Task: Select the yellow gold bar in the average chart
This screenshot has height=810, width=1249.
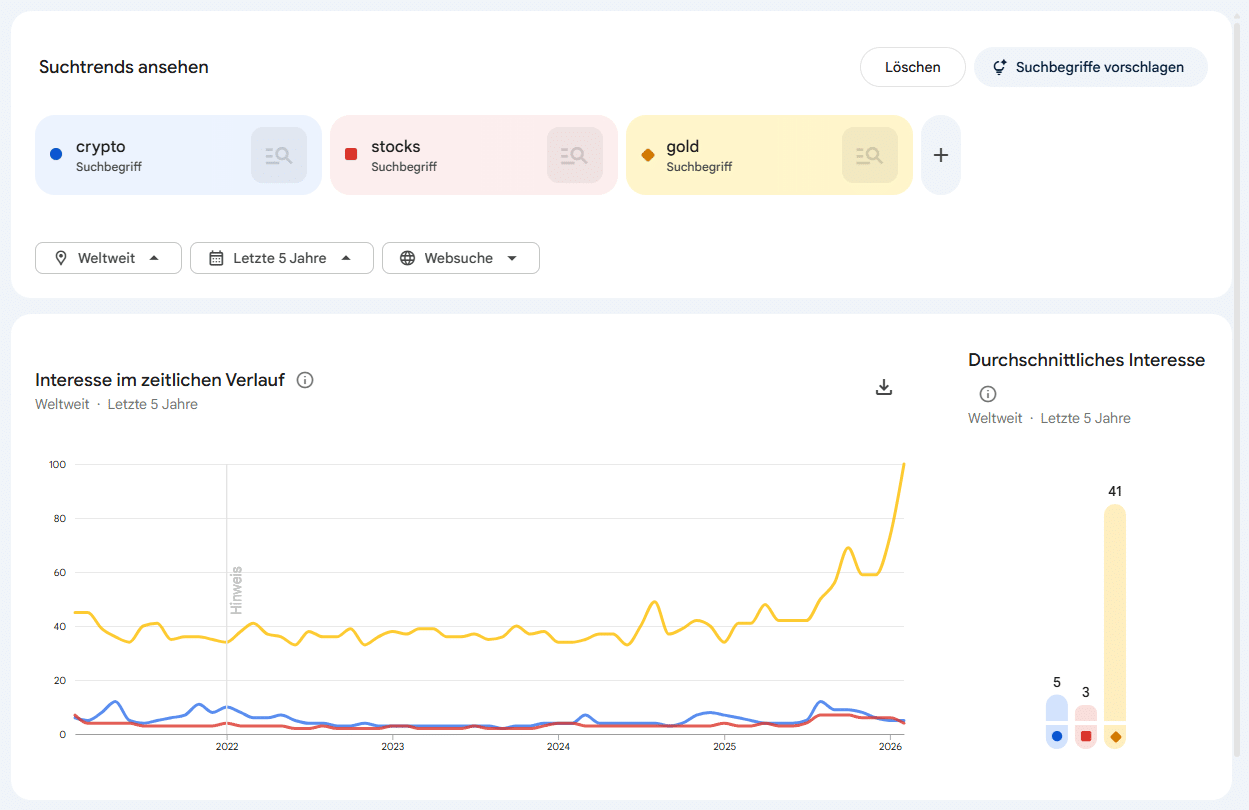Action: click(1114, 615)
